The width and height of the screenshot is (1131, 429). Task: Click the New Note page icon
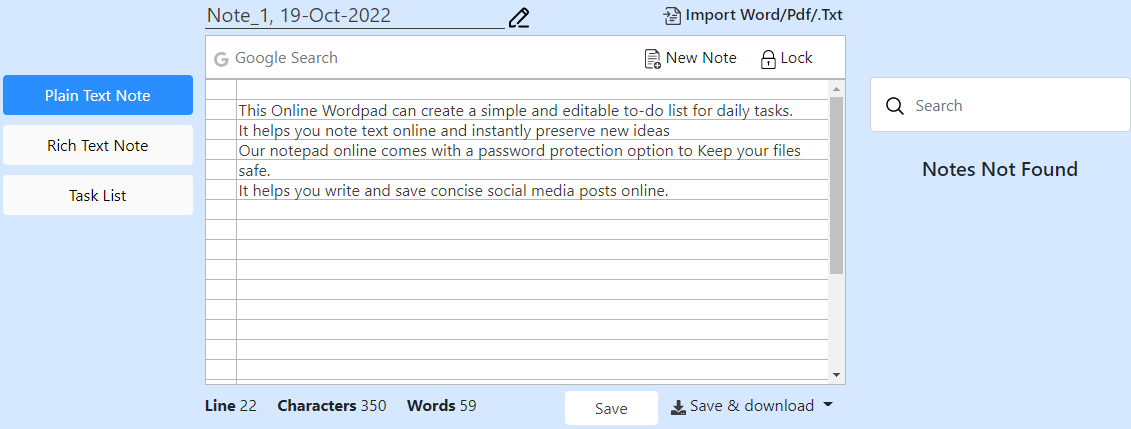pos(652,58)
